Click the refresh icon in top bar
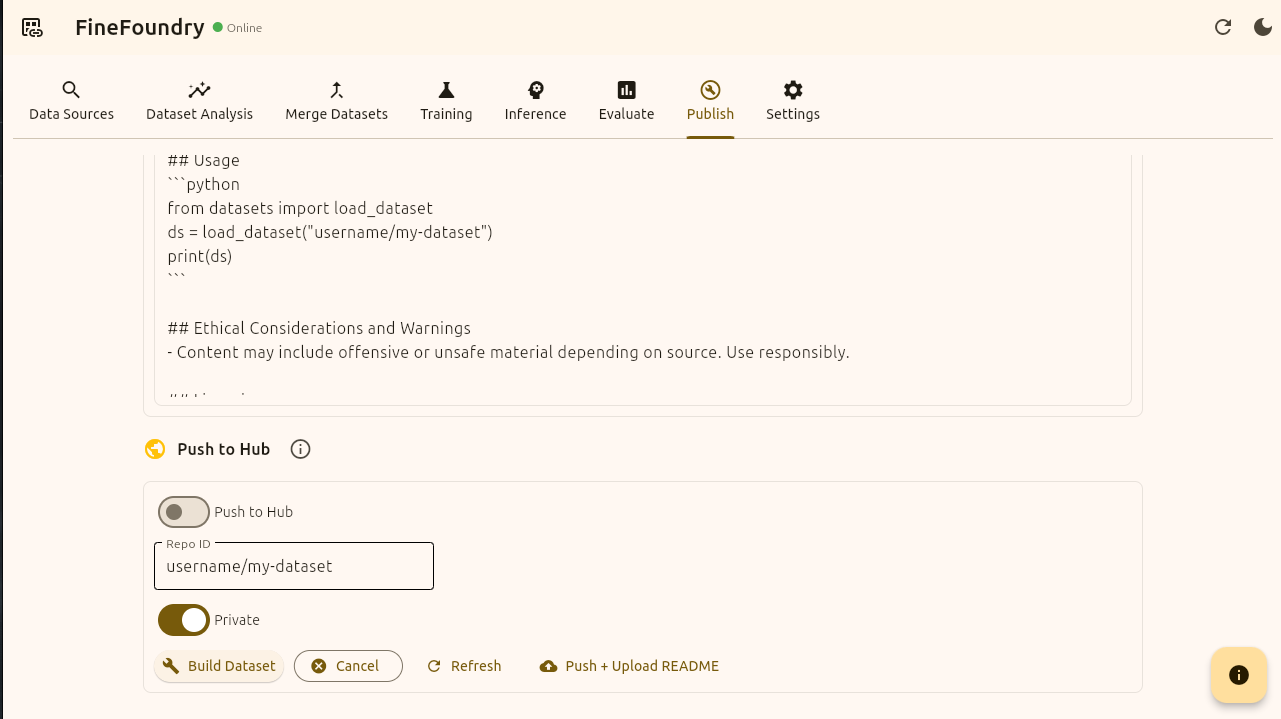This screenshot has height=719, width=1281. tap(1222, 27)
